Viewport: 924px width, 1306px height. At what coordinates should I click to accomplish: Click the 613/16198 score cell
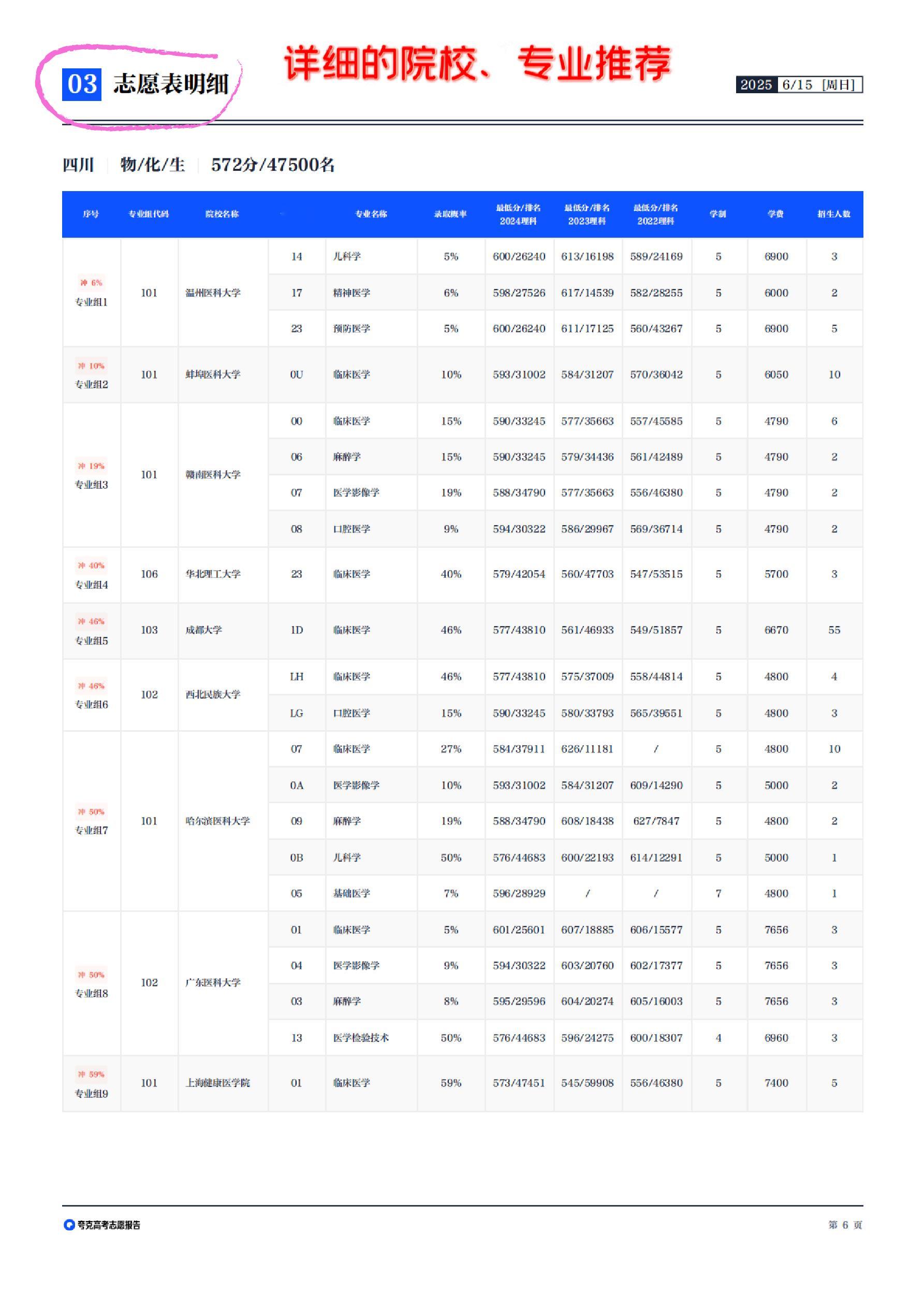coord(587,257)
